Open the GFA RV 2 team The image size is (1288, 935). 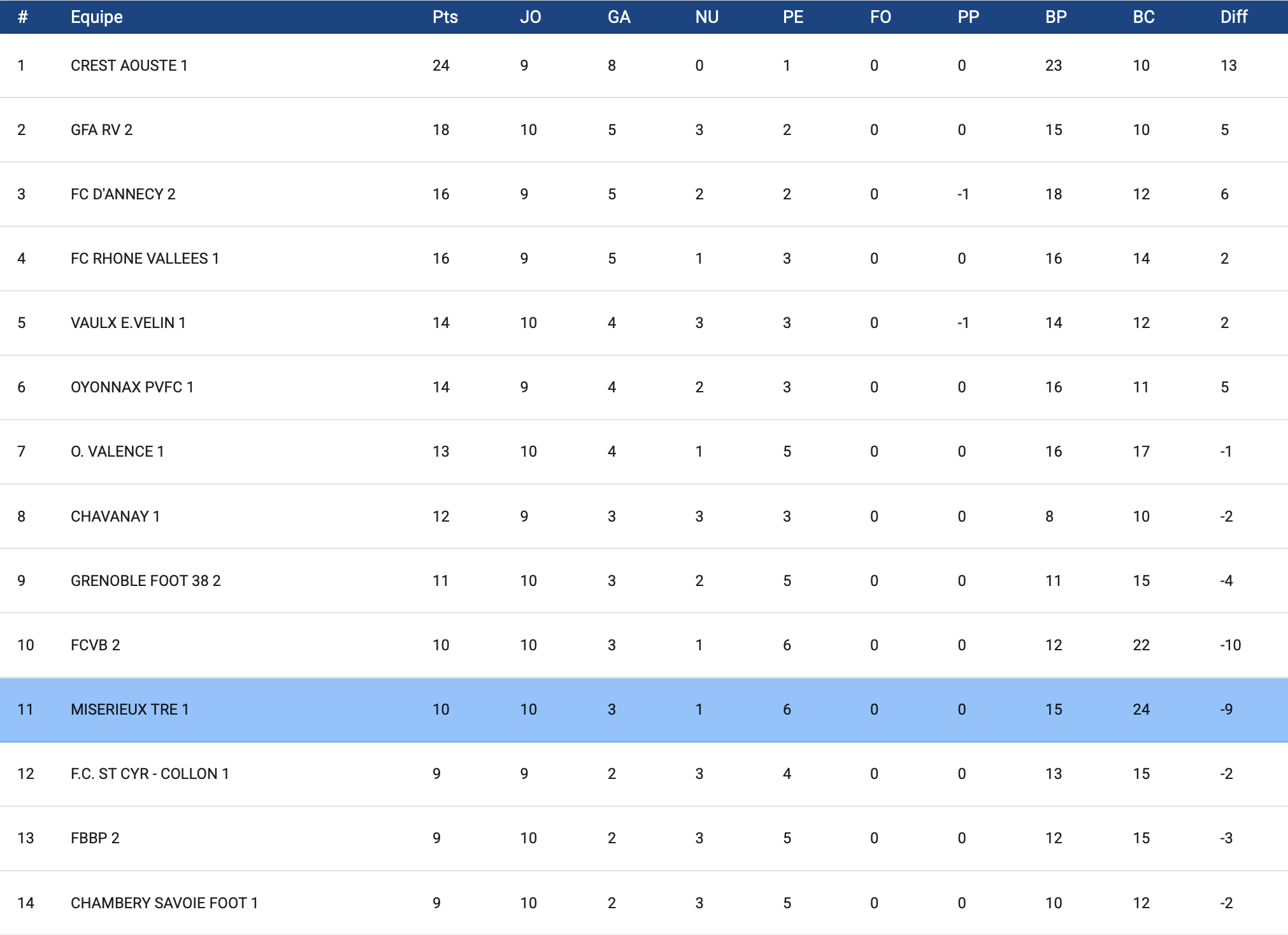coord(101,130)
